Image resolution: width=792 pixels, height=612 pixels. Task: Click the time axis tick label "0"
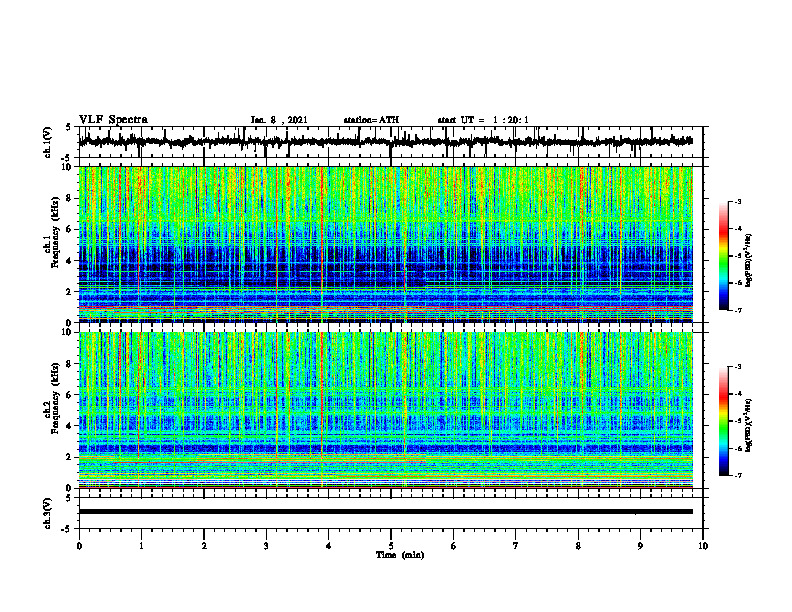click(x=79, y=546)
